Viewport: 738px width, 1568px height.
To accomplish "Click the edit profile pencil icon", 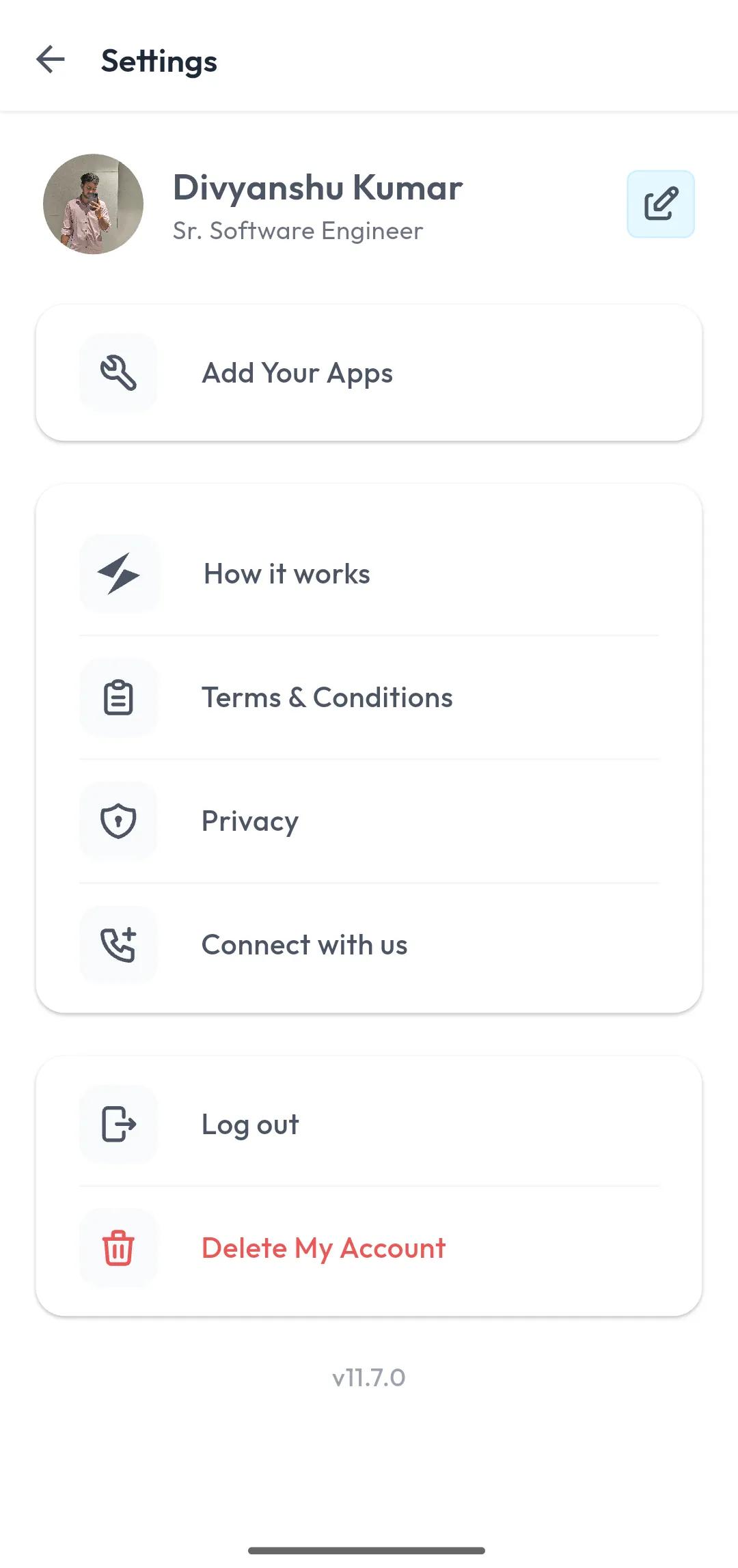I will tap(661, 204).
